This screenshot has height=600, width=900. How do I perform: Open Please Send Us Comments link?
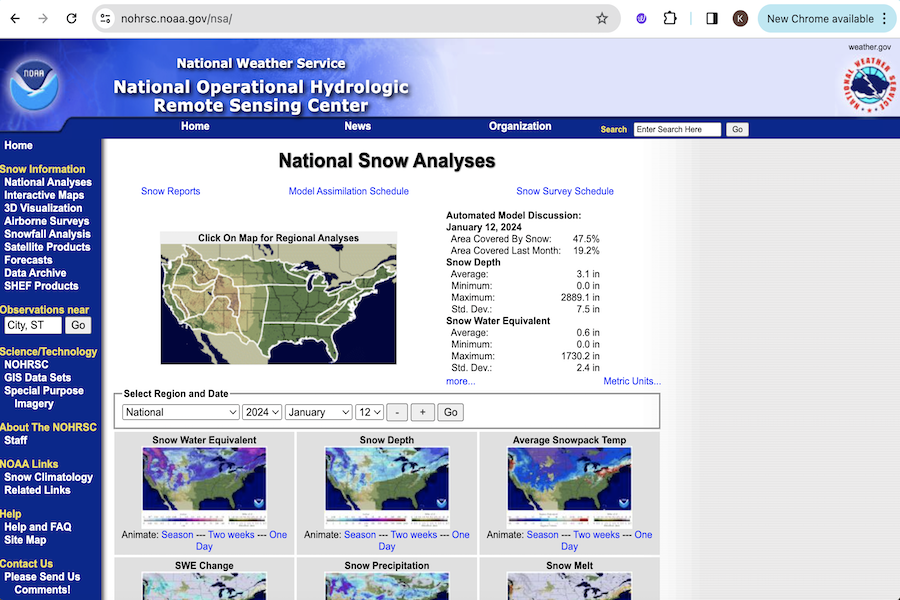tap(42, 583)
